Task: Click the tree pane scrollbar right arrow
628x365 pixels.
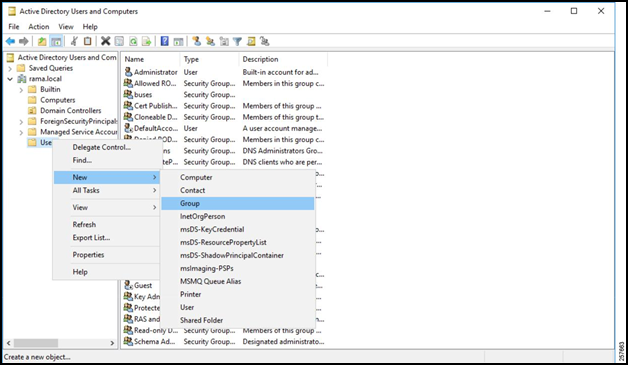Action: [112, 343]
